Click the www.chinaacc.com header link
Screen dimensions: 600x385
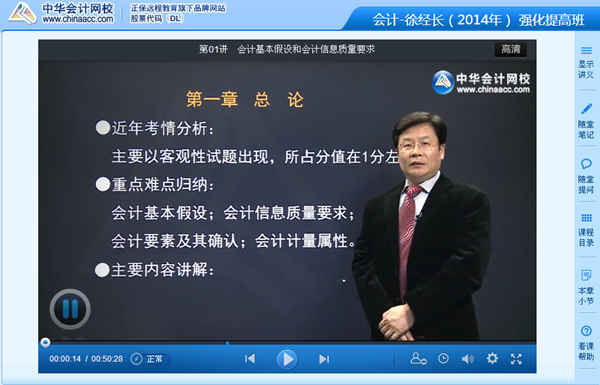tap(78, 19)
